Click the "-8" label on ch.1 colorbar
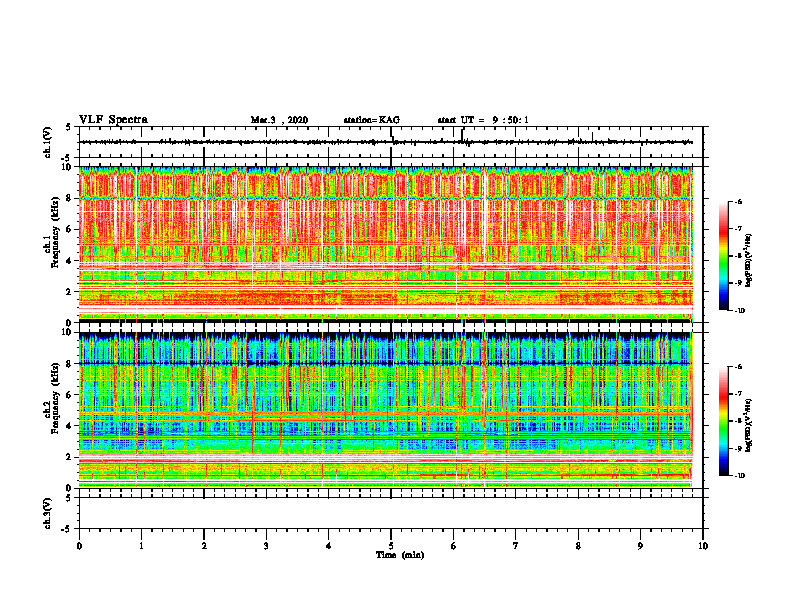Viewport: 792px width, 612px height. click(x=737, y=256)
